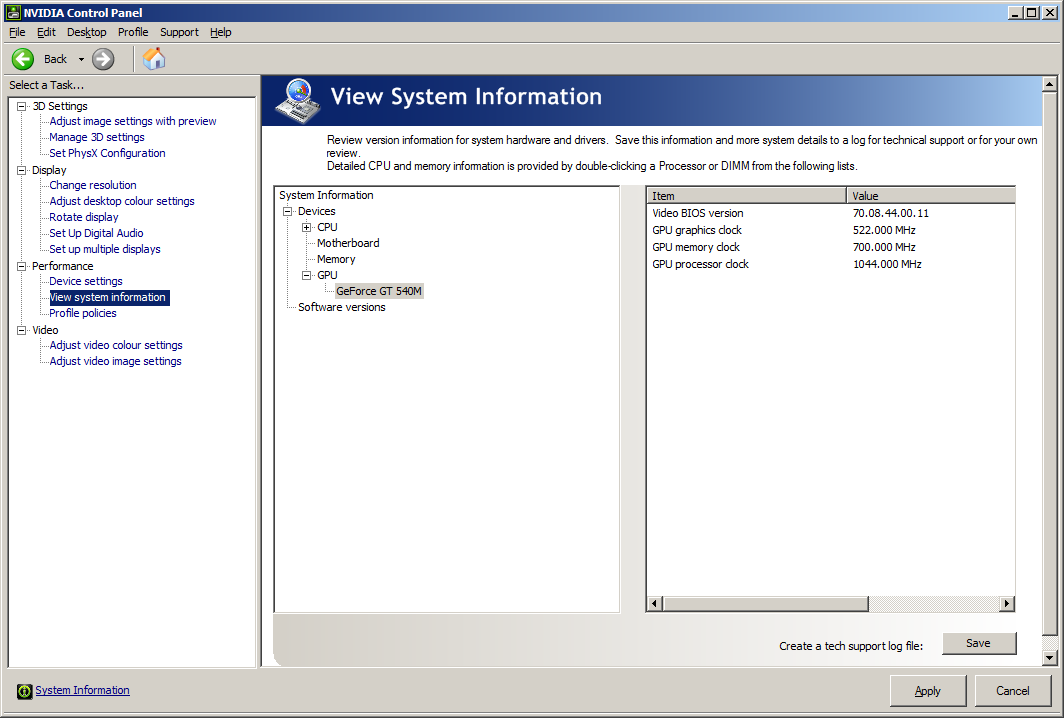
Task: Open Change resolution
Action: [x=93, y=185]
